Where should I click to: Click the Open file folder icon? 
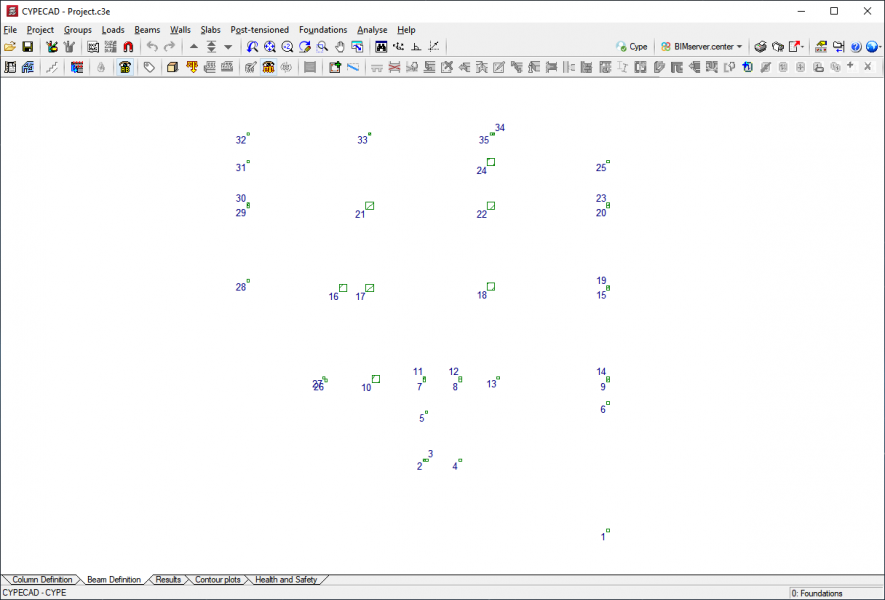pos(10,47)
